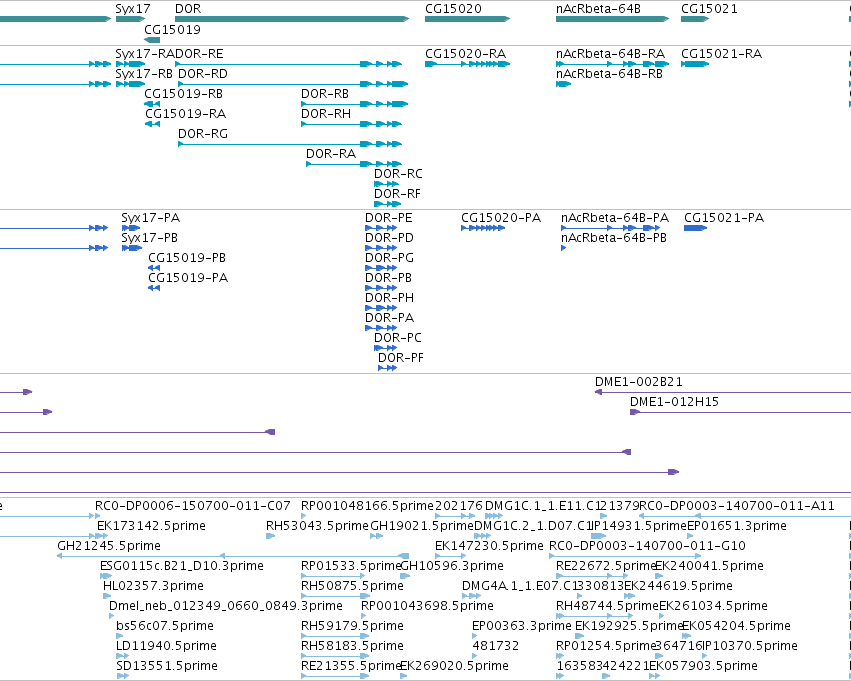Click EST LD11940.5prime
This screenshot has height=681, width=851.
122,656
